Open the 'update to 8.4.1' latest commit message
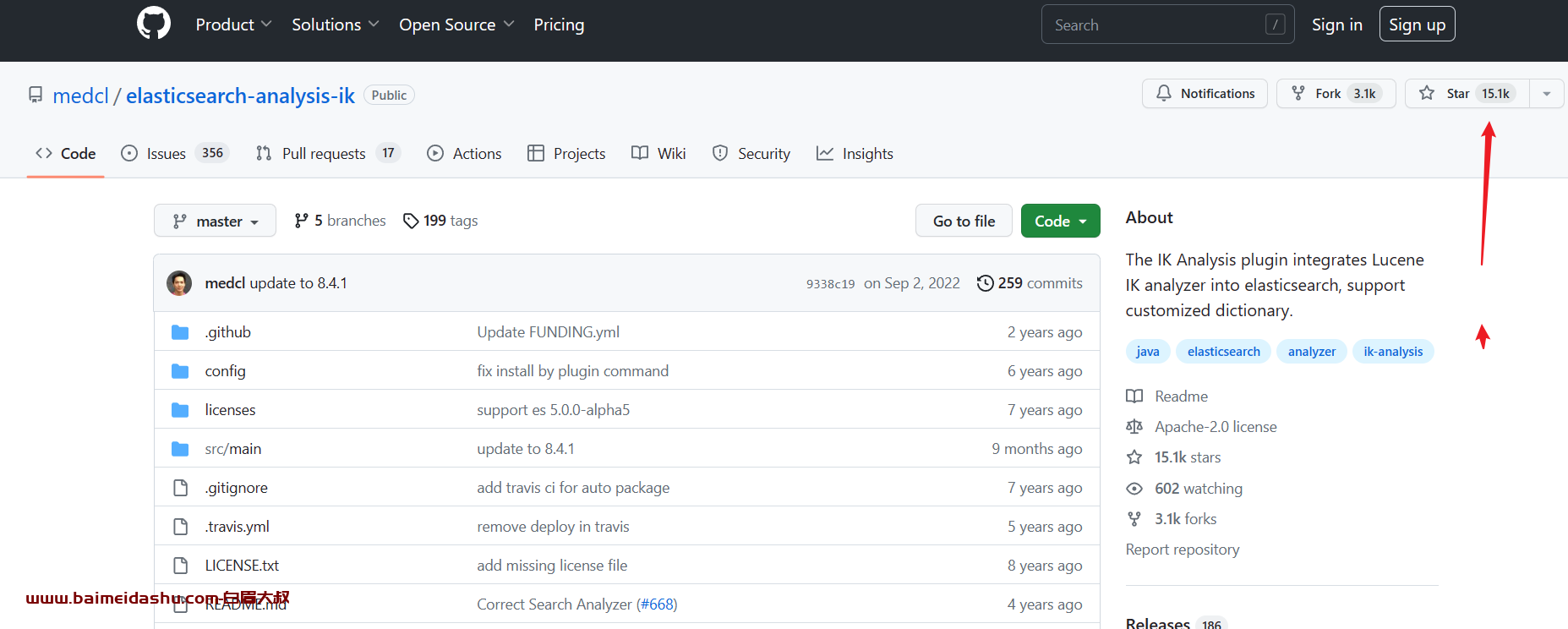The image size is (1568, 629). coord(298,283)
